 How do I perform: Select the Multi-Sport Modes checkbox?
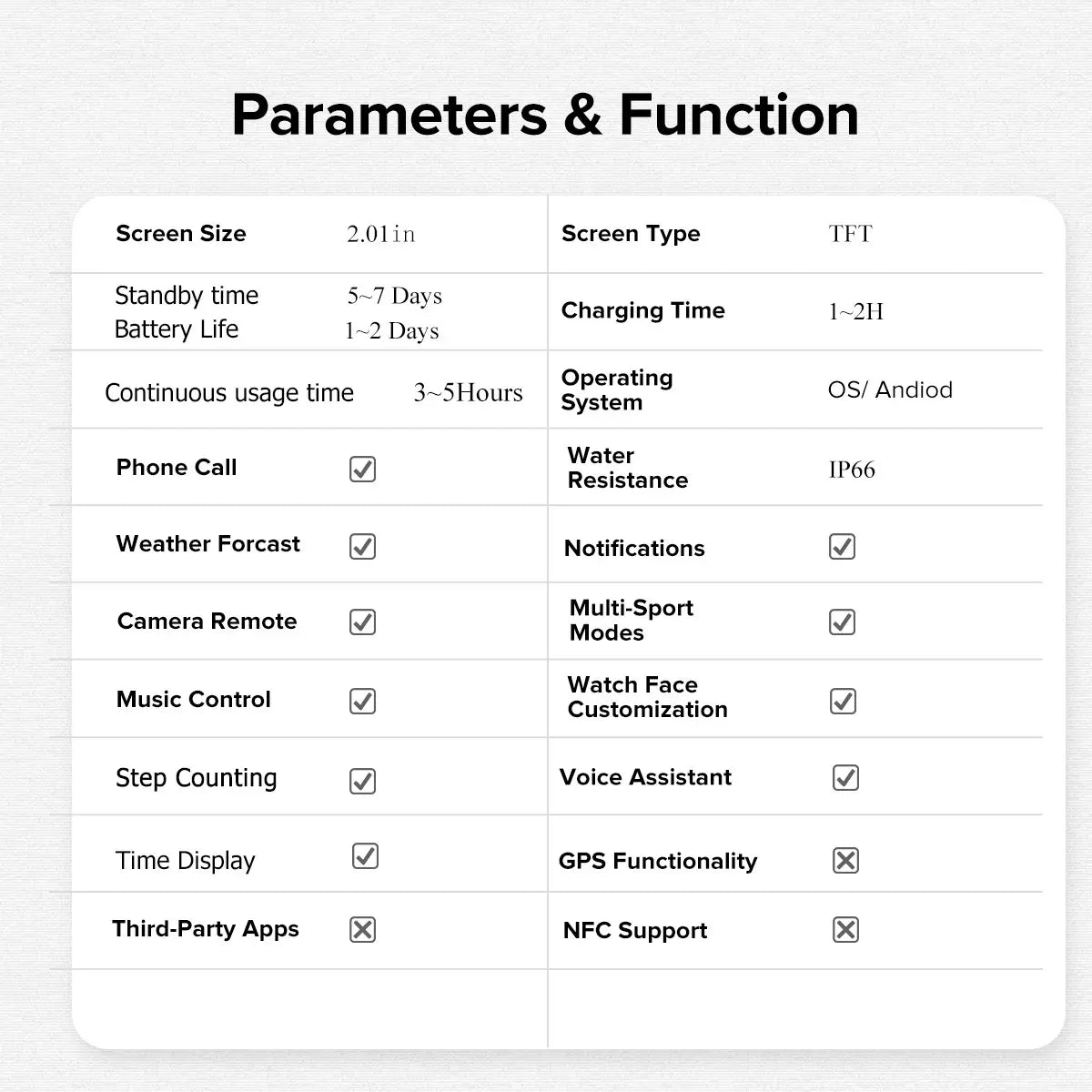click(x=842, y=622)
